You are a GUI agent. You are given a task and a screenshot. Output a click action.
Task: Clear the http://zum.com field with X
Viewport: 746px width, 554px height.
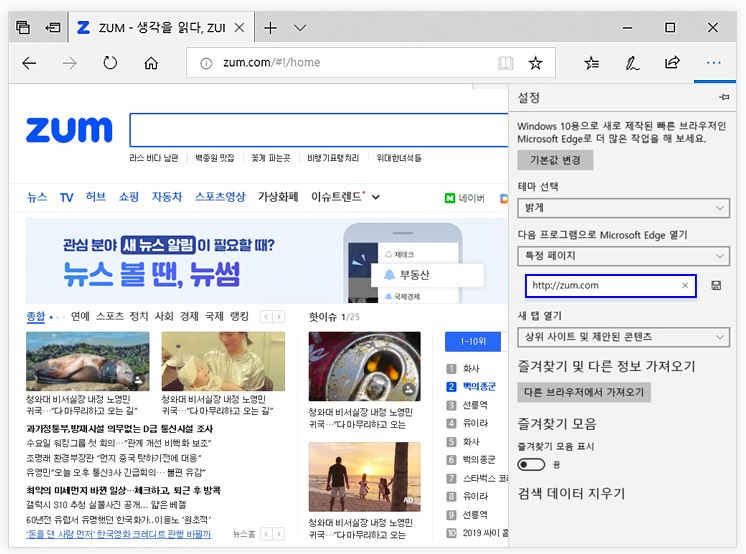685,285
